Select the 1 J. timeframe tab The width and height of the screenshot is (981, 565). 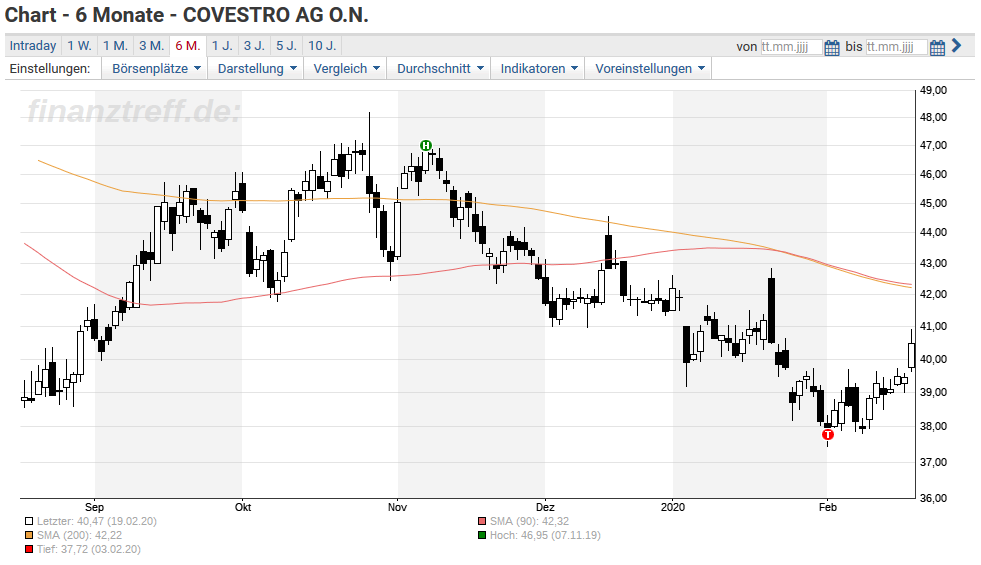pyautogui.click(x=221, y=46)
